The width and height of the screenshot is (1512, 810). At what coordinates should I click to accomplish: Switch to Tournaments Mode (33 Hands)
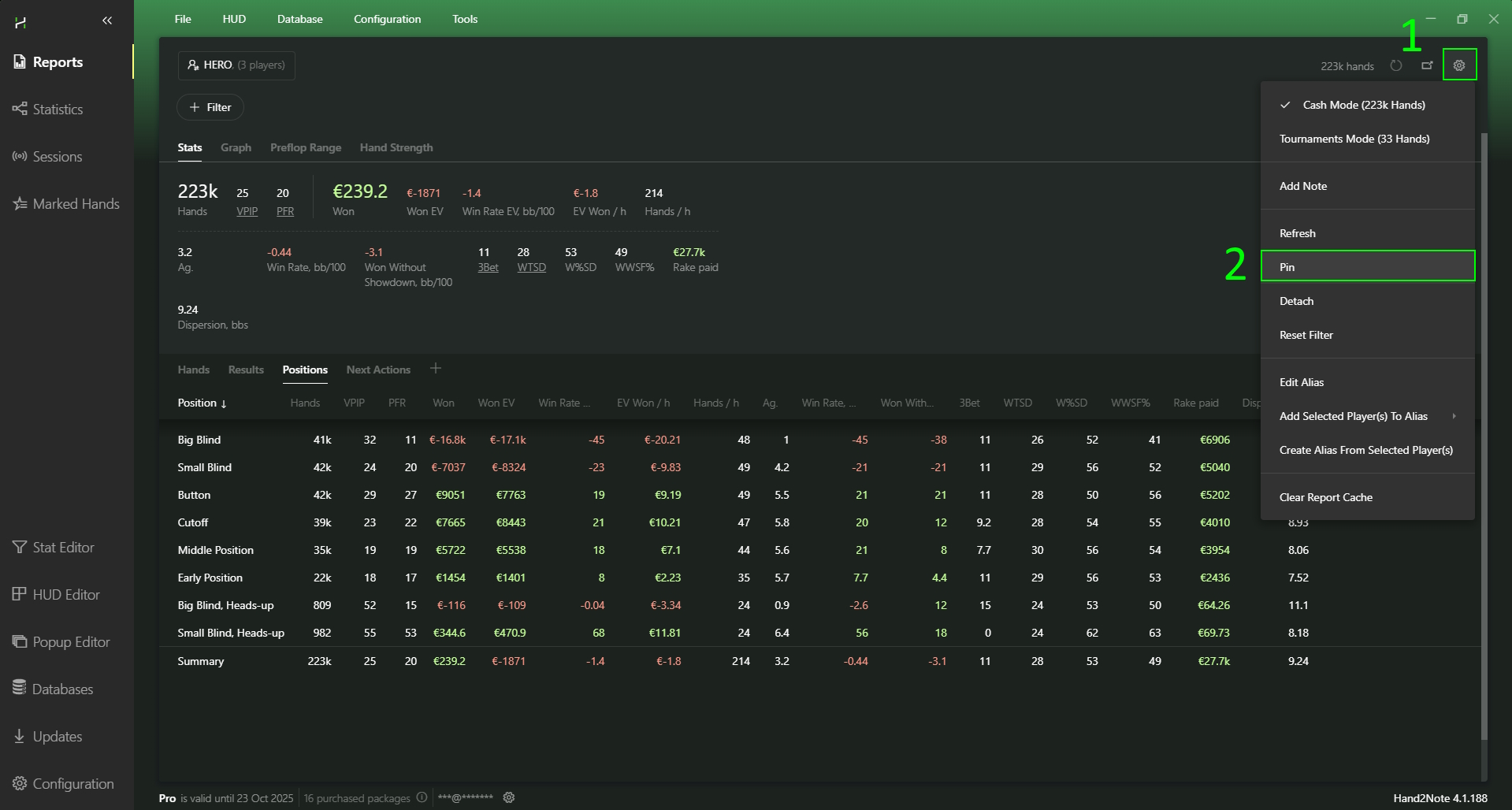1354,139
